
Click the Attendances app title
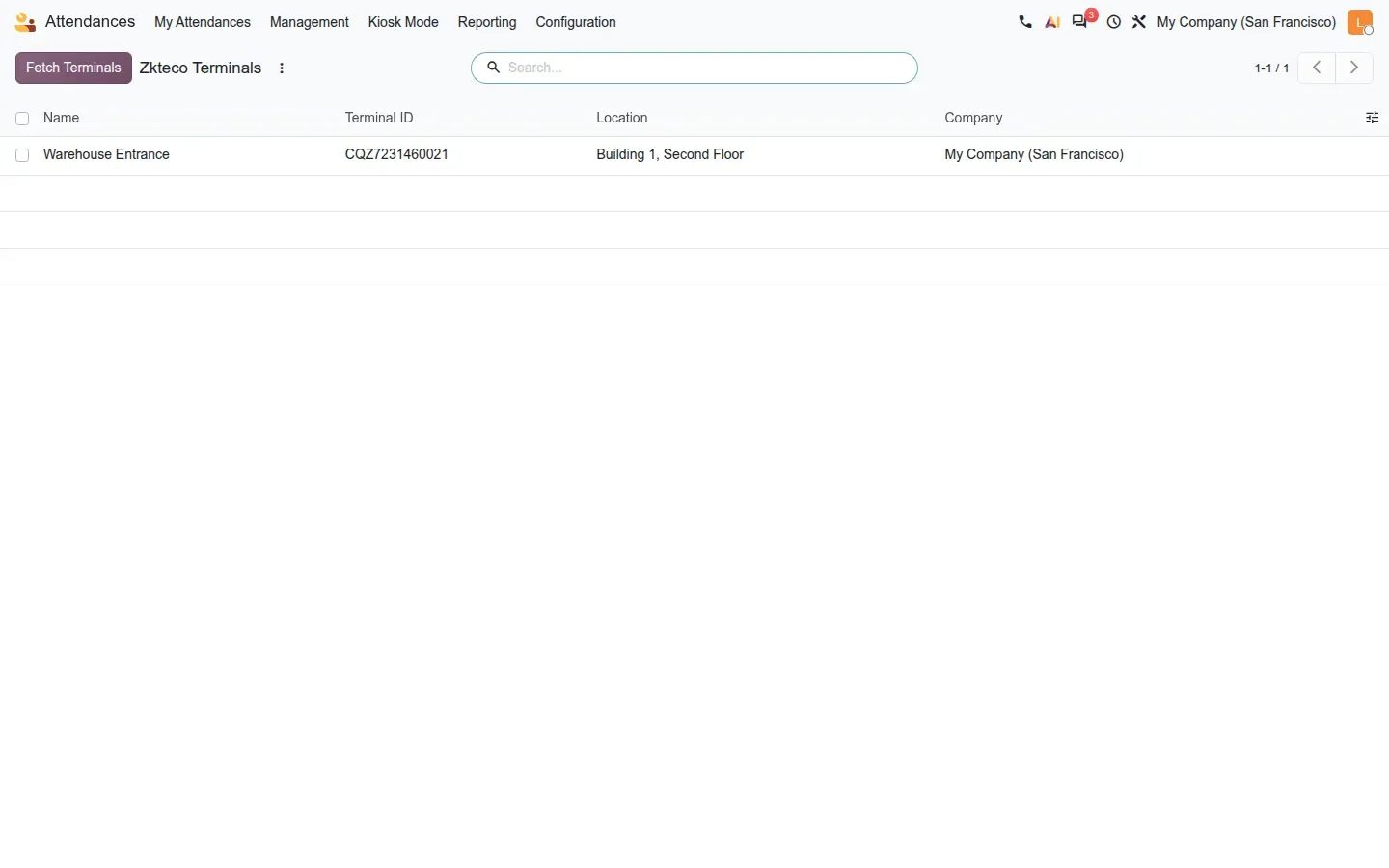coord(91,22)
